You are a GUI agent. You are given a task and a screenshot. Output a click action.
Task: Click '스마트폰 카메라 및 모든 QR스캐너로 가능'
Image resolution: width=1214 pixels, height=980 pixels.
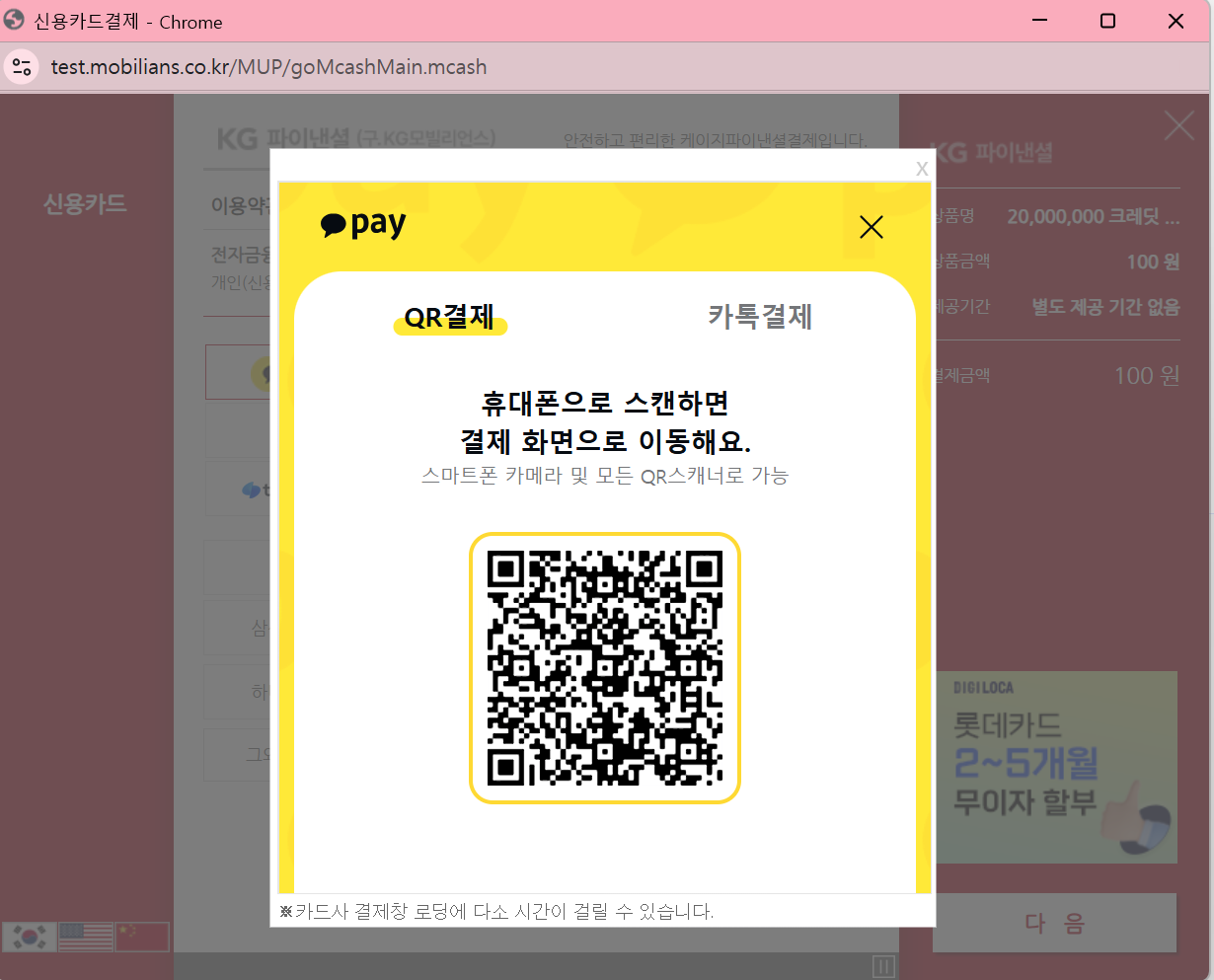(605, 476)
